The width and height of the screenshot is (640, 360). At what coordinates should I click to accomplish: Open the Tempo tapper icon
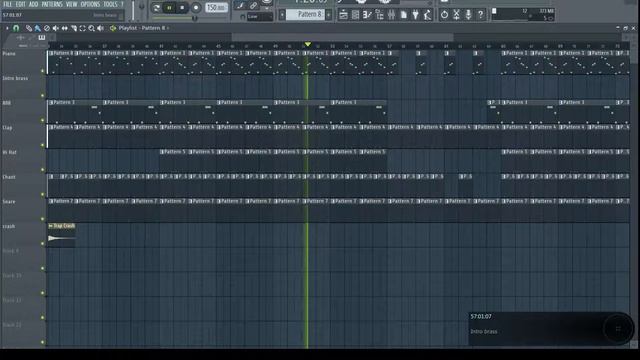click(x=427, y=15)
